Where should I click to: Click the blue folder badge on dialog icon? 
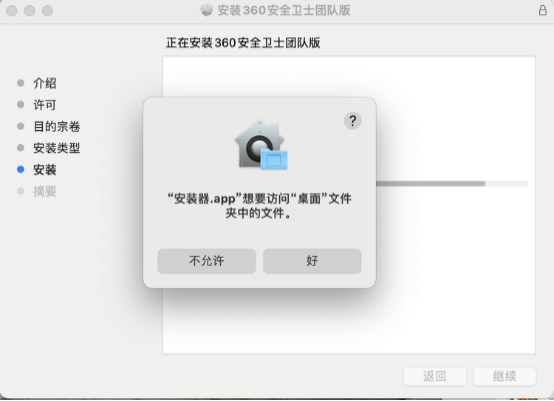tap(274, 159)
